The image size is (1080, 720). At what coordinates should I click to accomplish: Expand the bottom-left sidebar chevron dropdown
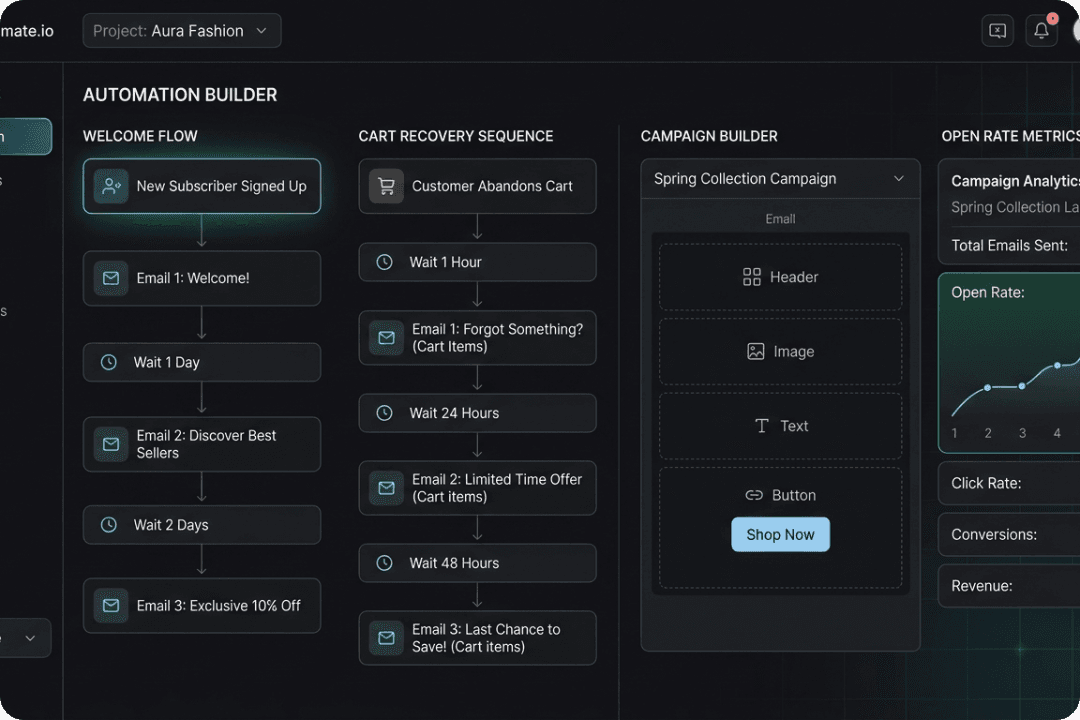tap(28, 638)
